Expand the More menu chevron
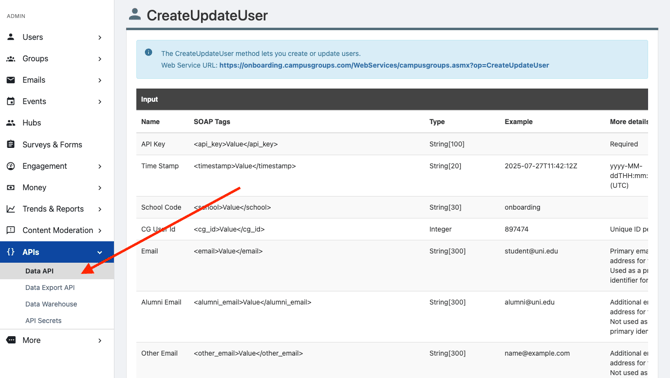This screenshot has width=670, height=378. coord(100,340)
